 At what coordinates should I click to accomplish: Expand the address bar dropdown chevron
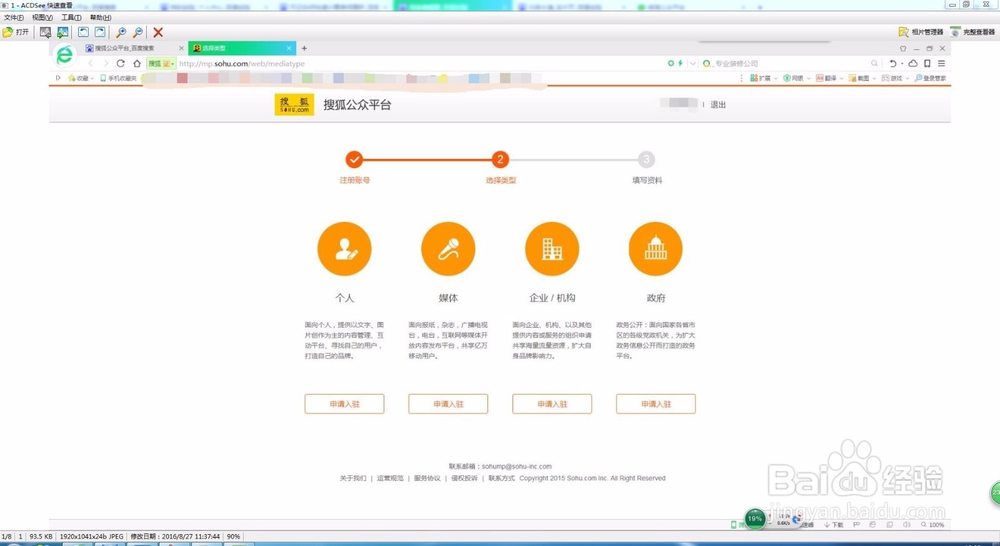[693, 63]
